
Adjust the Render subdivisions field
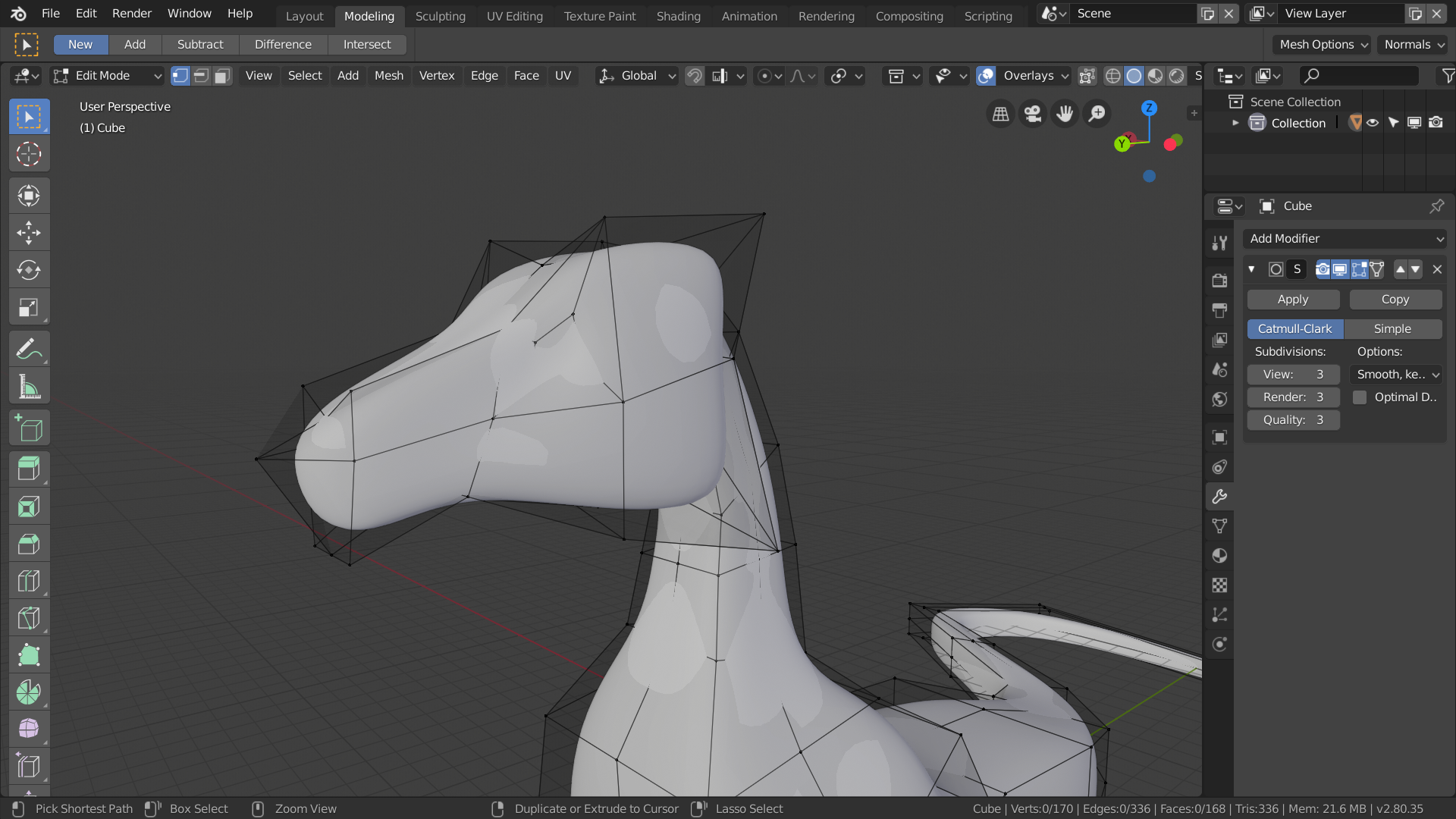click(x=1294, y=397)
